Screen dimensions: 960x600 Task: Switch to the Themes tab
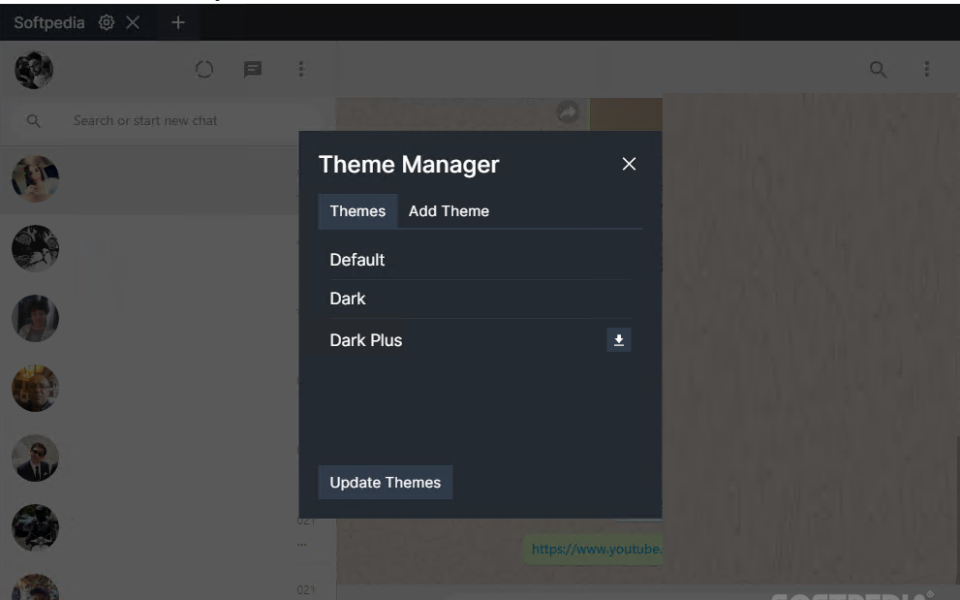tap(358, 211)
